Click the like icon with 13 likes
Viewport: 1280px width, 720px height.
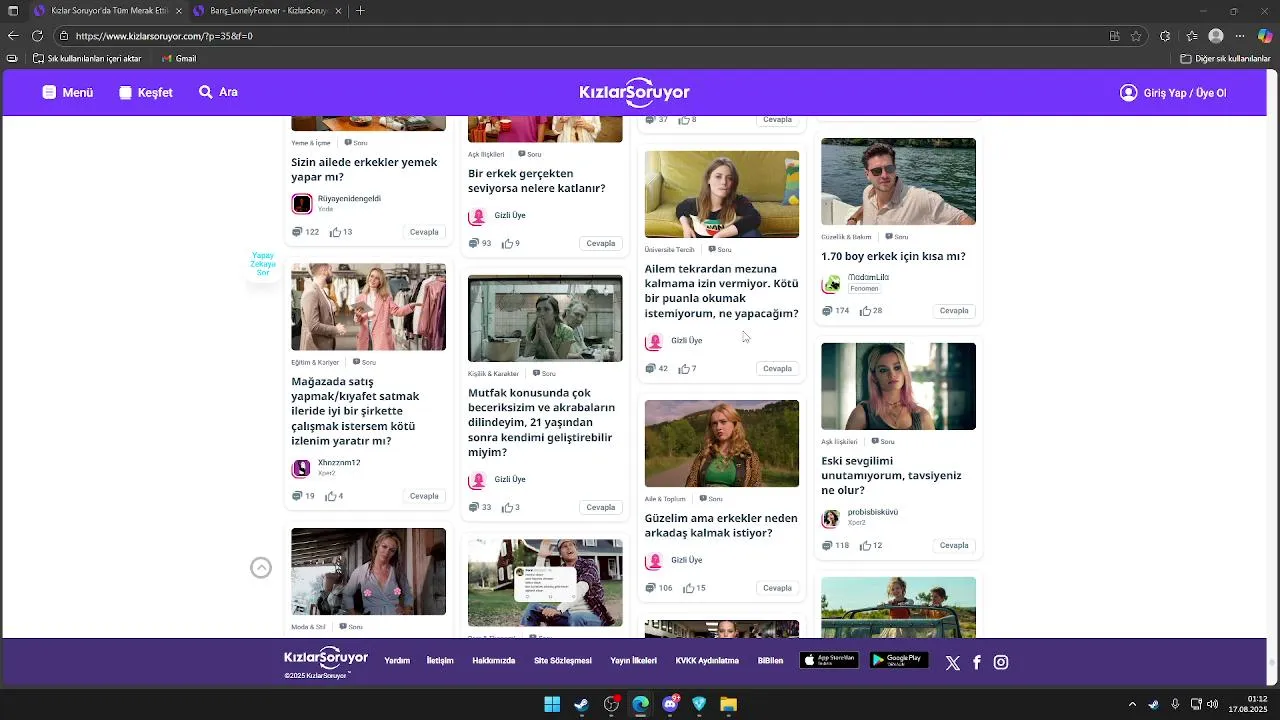[x=335, y=232]
